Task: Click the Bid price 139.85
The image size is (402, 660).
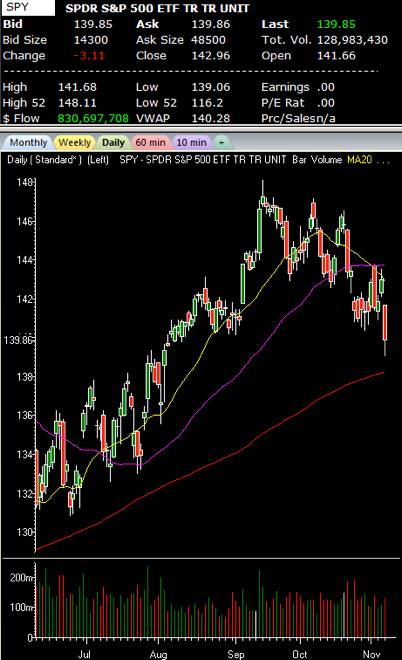Action: (93, 24)
